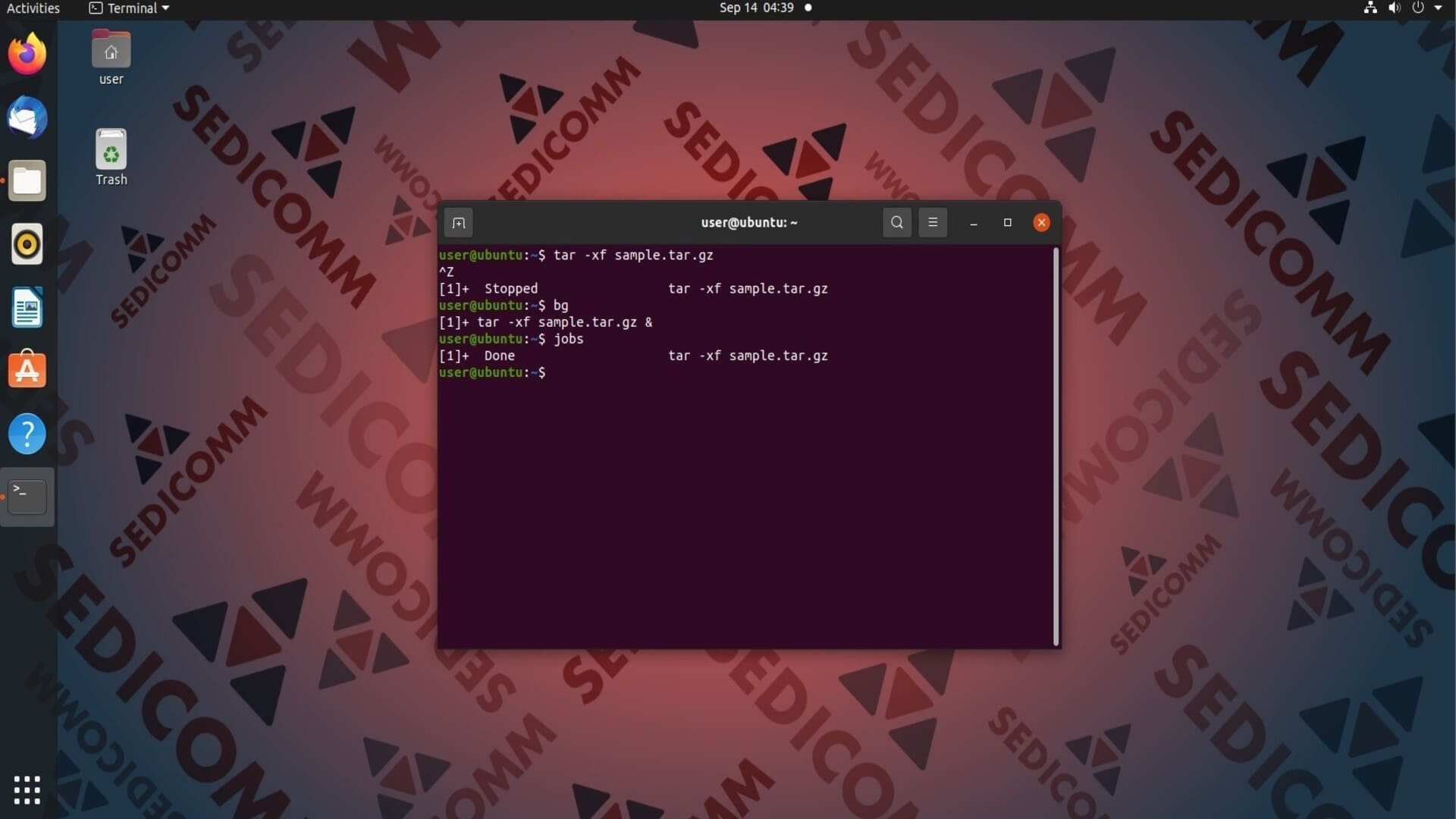The width and height of the screenshot is (1456, 819).
Task: Add a new tab in the terminal window
Action: pos(459,223)
